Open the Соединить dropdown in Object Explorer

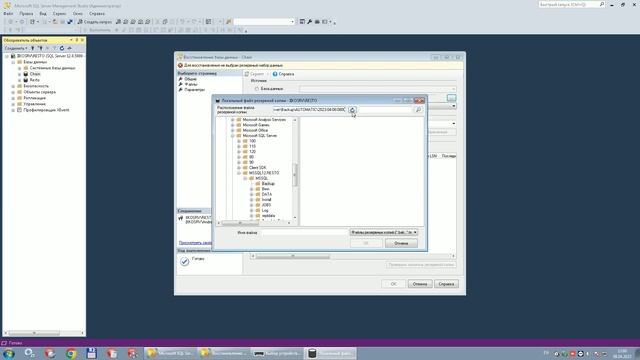click(16, 48)
